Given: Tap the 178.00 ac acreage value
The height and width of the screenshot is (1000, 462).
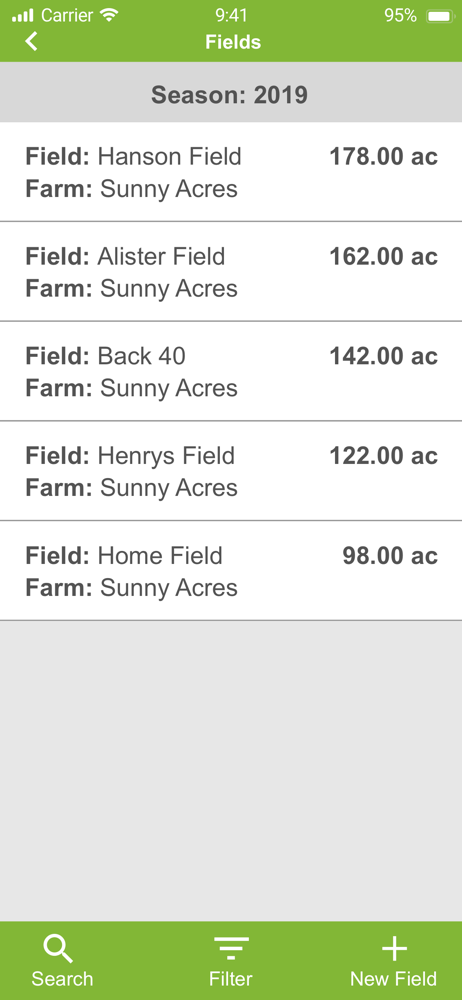Looking at the screenshot, I should [384, 156].
